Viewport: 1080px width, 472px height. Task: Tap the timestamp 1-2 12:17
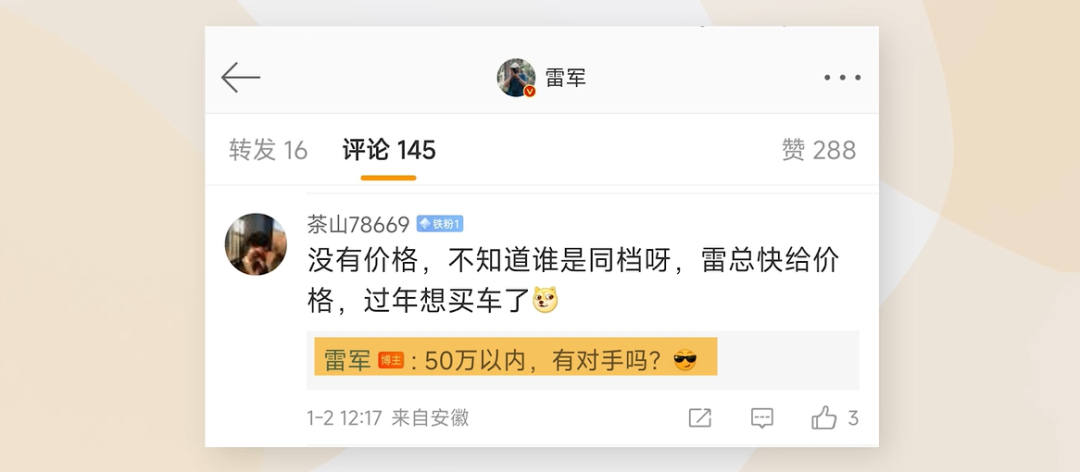click(344, 418)
